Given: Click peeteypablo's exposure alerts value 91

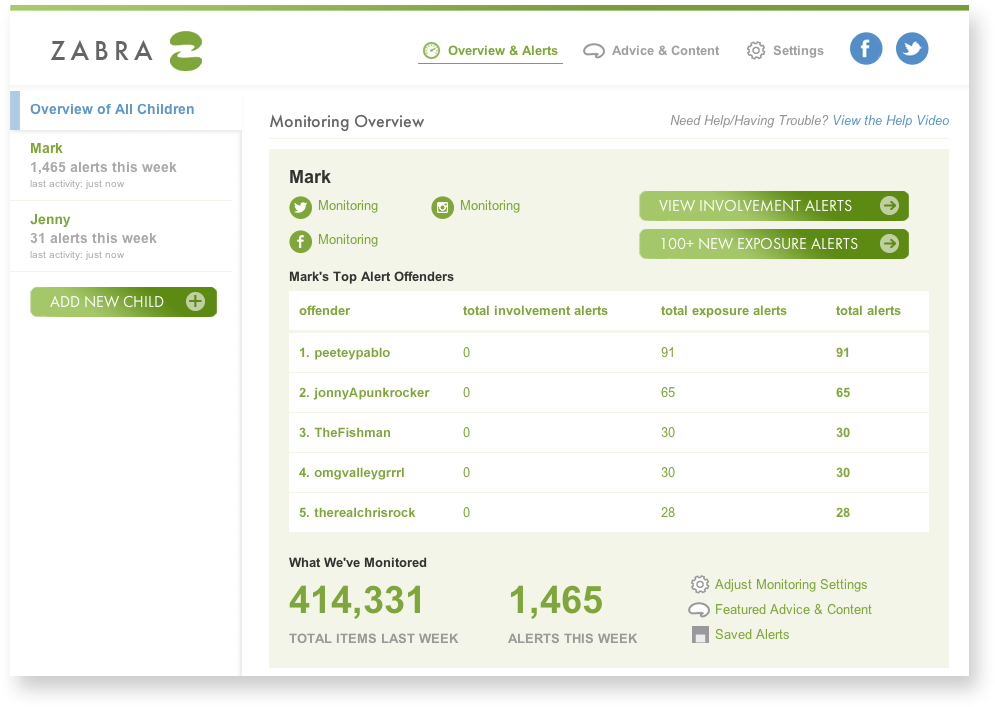Looking at the screenshot, I should coord(668,353).
